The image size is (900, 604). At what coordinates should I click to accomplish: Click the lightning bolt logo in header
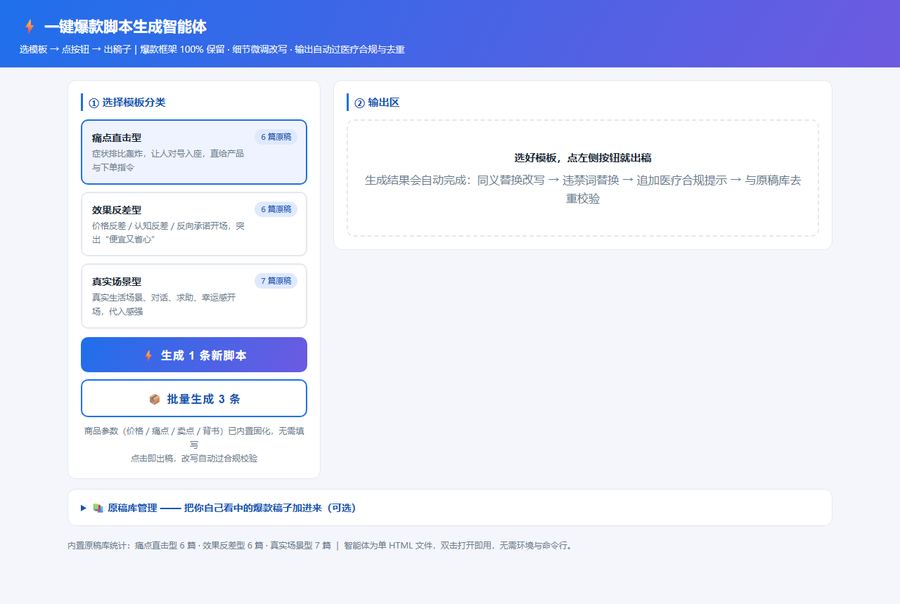[x=29, y=26]
